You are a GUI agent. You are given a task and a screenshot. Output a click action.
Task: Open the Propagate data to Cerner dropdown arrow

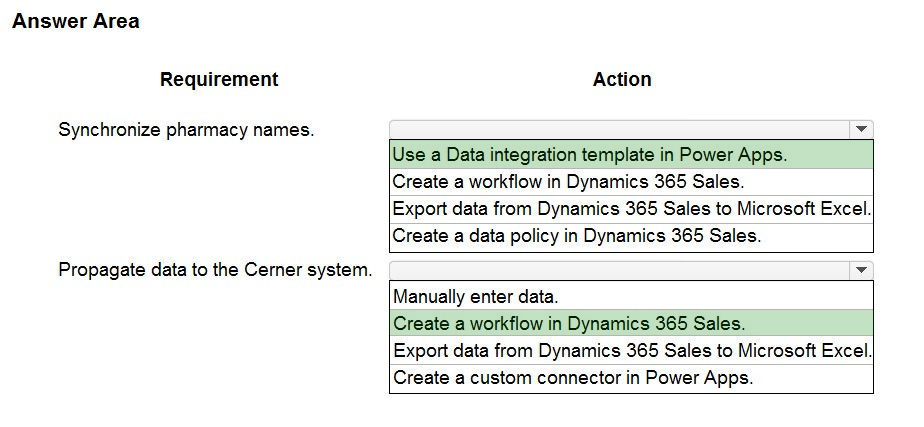861,270
